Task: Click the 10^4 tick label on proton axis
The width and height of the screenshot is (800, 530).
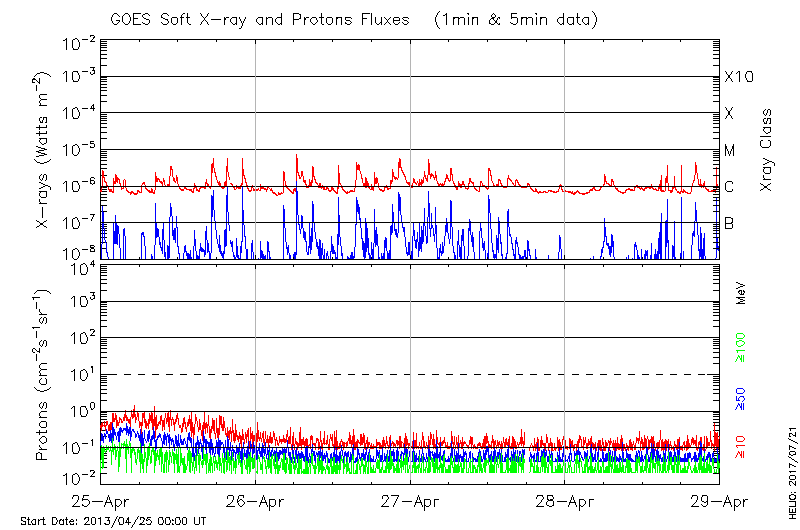Action: [80, 266]
